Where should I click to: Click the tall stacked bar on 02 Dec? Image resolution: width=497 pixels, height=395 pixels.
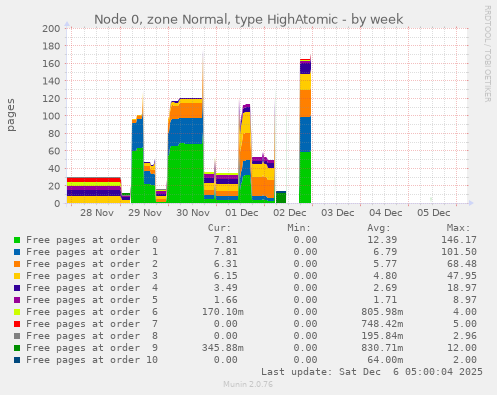tap(305, 131)
